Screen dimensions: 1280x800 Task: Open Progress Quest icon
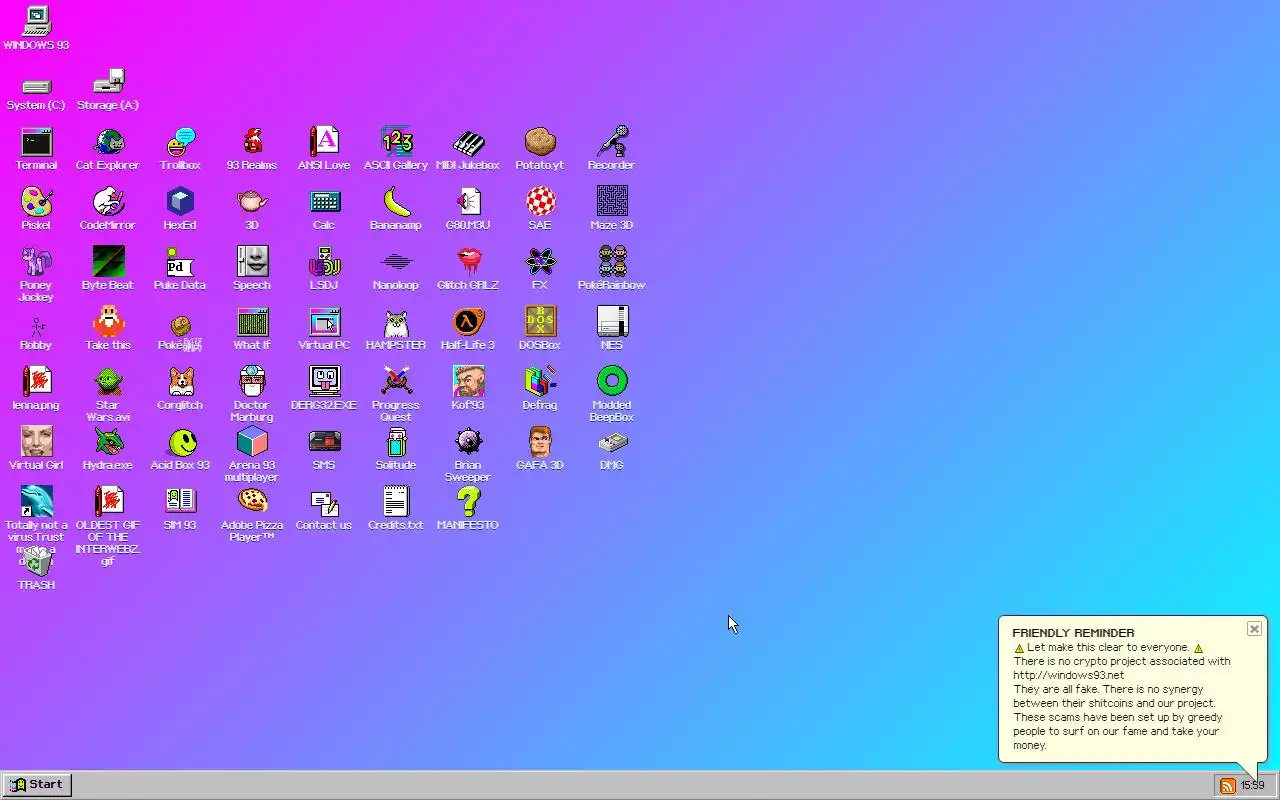tap(396, 382)
